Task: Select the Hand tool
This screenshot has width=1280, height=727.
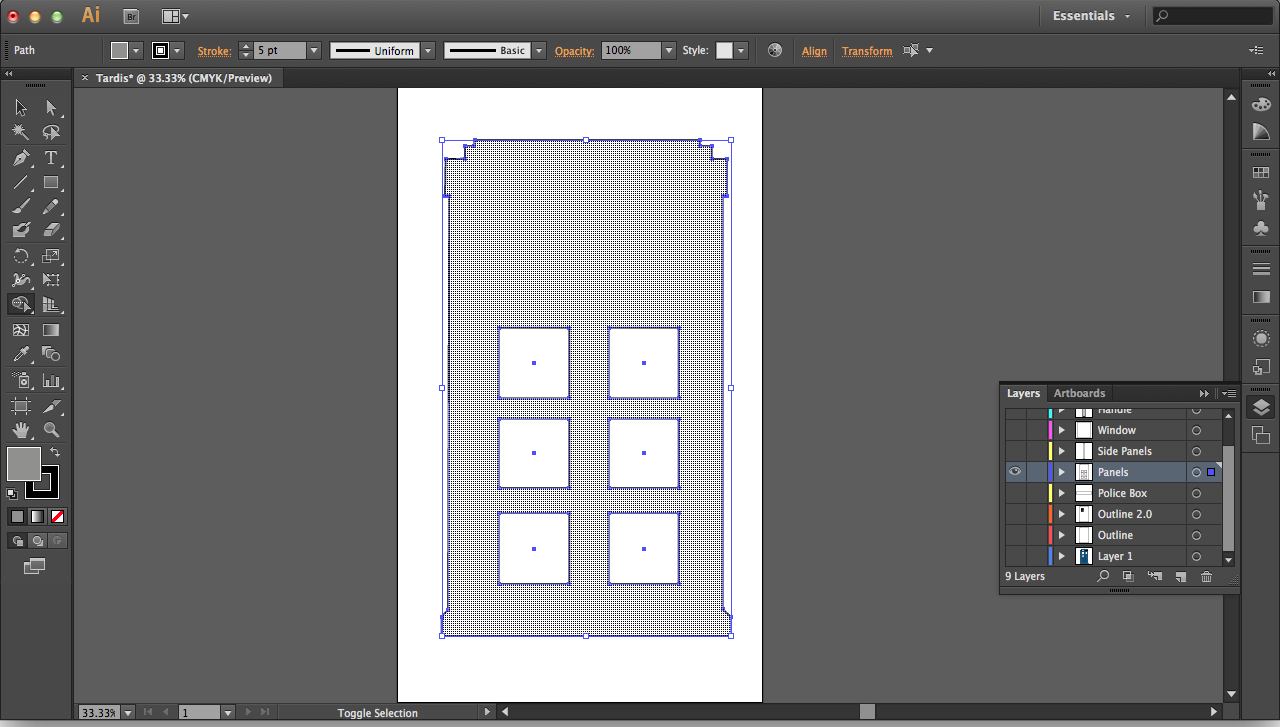Action: click(21, 430)
